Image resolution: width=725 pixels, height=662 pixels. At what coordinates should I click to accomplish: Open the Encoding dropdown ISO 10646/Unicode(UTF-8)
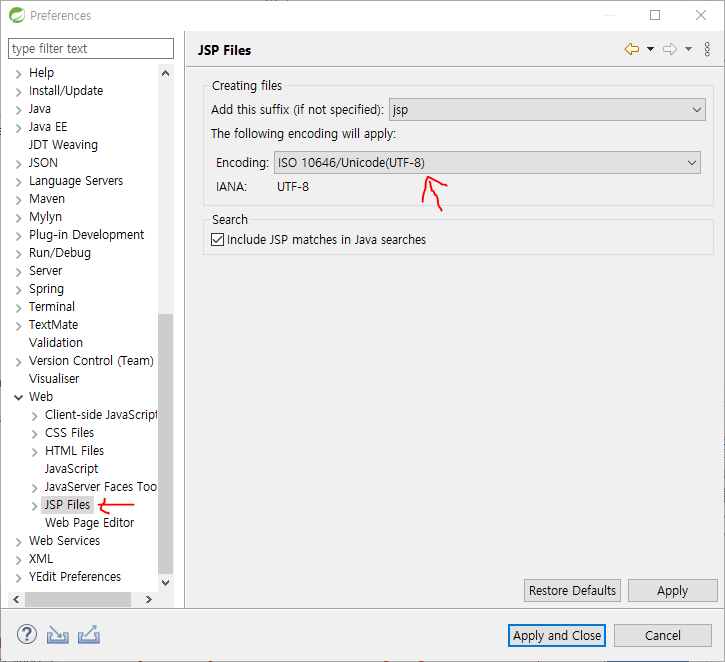487,163
